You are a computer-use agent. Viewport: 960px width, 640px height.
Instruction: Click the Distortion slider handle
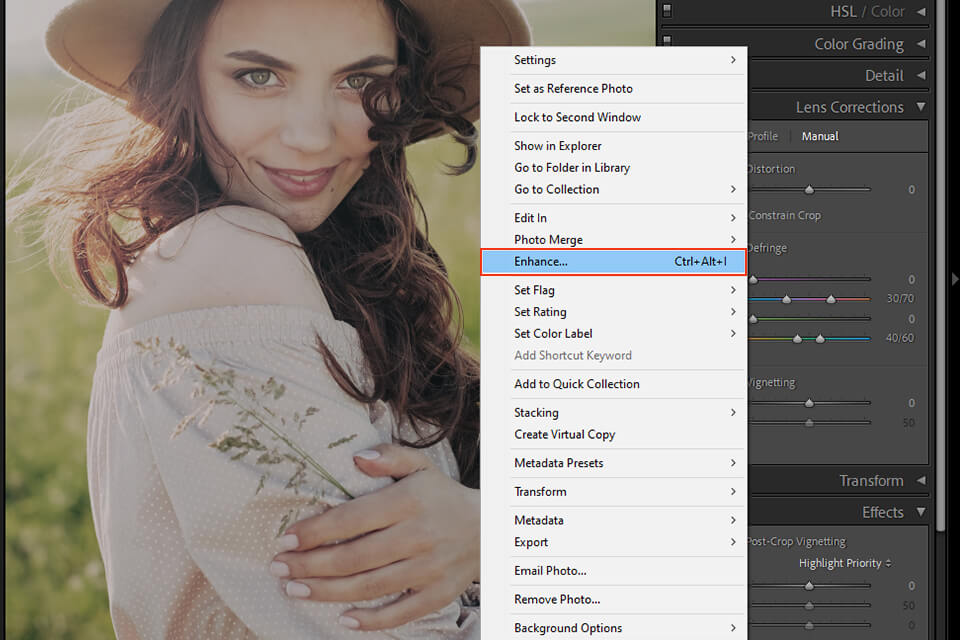pos(809,189)
